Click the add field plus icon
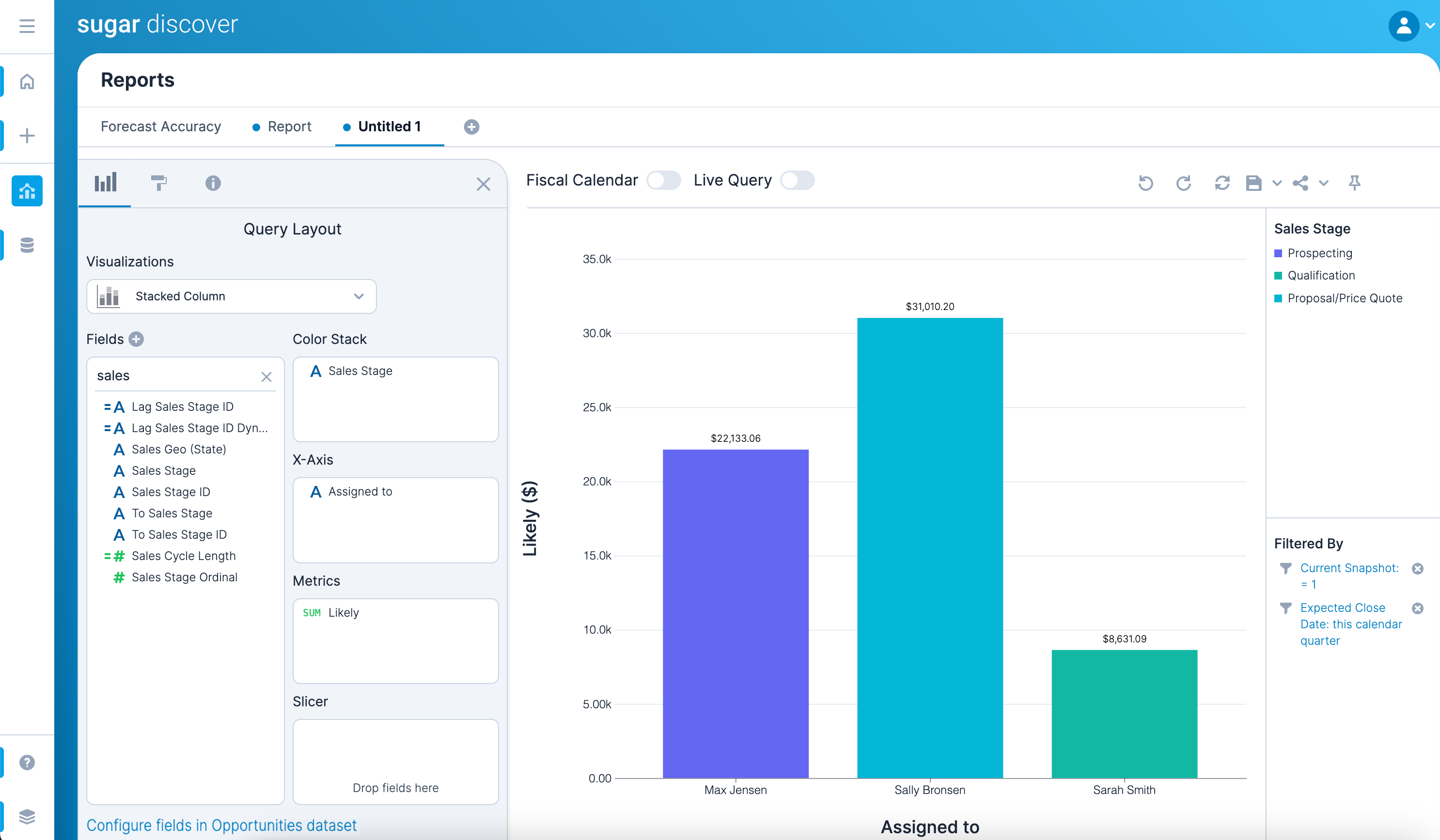Viewport: 1440px width, 840px height. pos(136,340)
